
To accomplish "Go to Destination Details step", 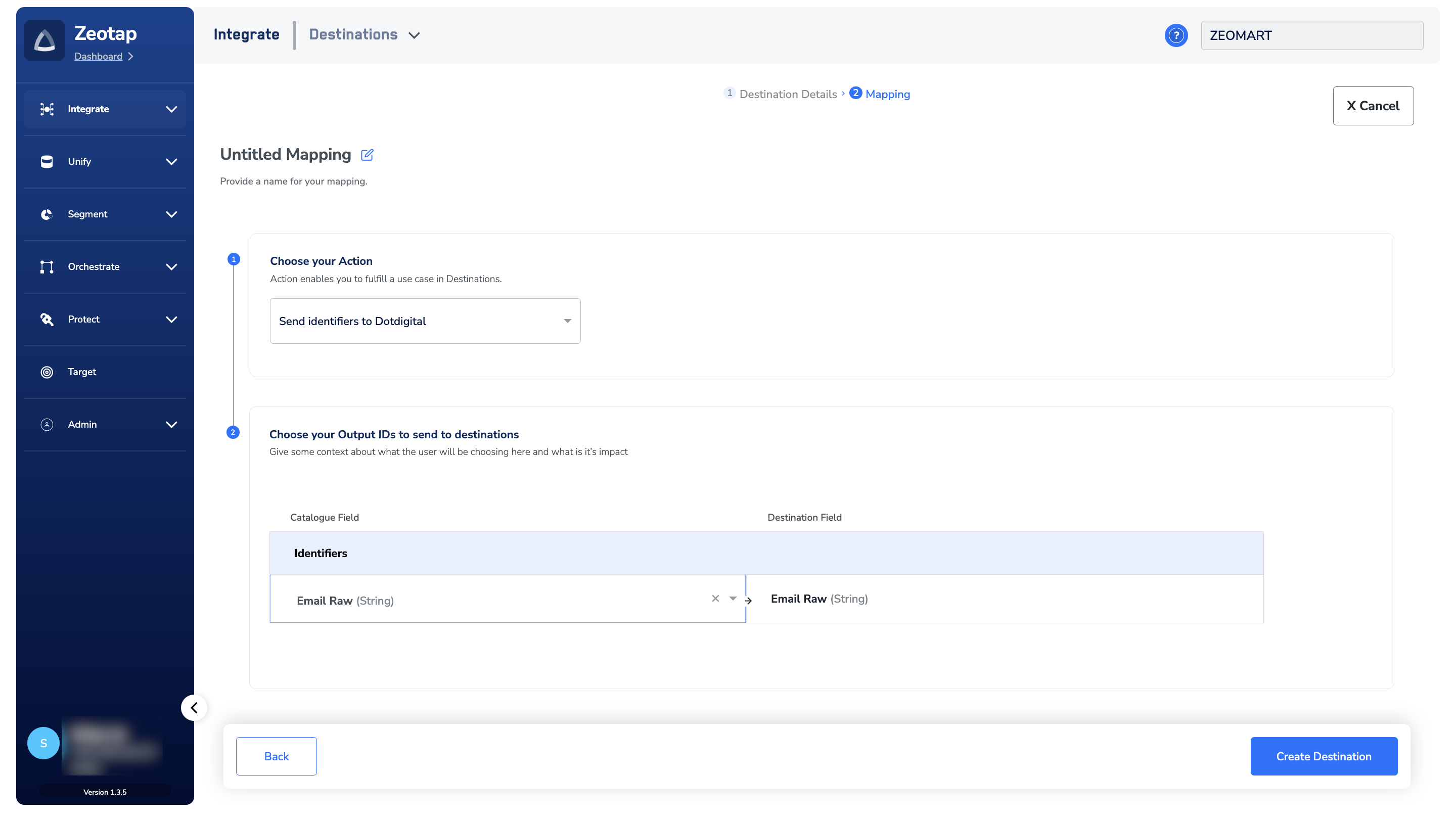I will pyautogui.click(x=787, y=95).
